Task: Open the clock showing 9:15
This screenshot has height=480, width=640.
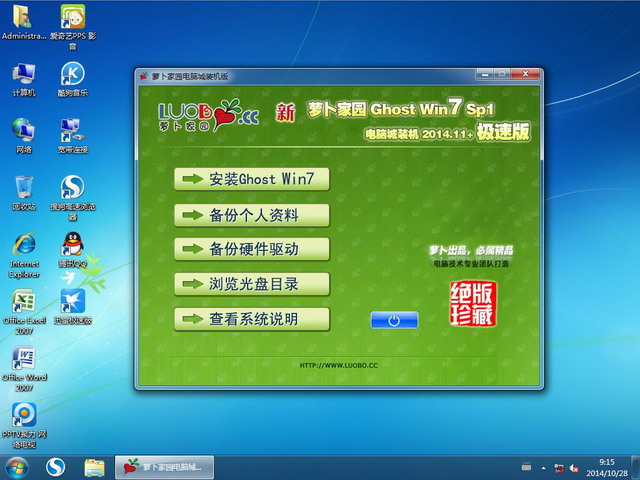Action: (x=607, y=468)
